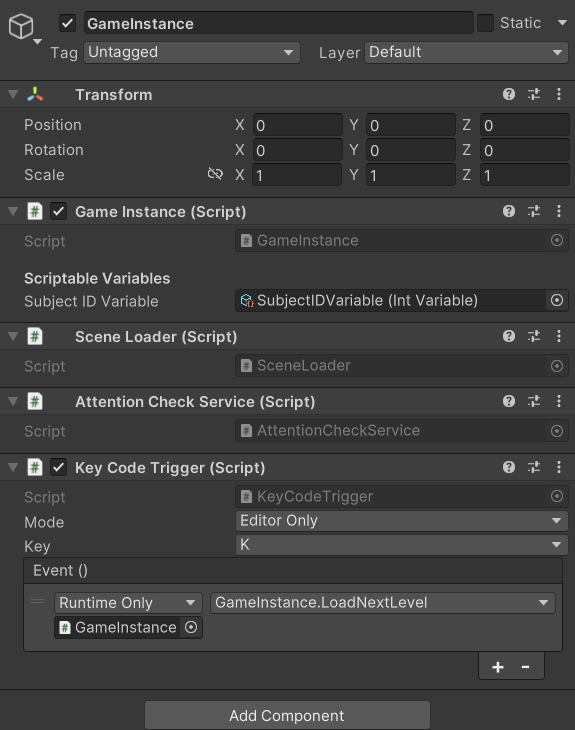Screen dimensions: 575x730
Task: Open presets for Game Instance (Script)
Action: tap(534, 211)
